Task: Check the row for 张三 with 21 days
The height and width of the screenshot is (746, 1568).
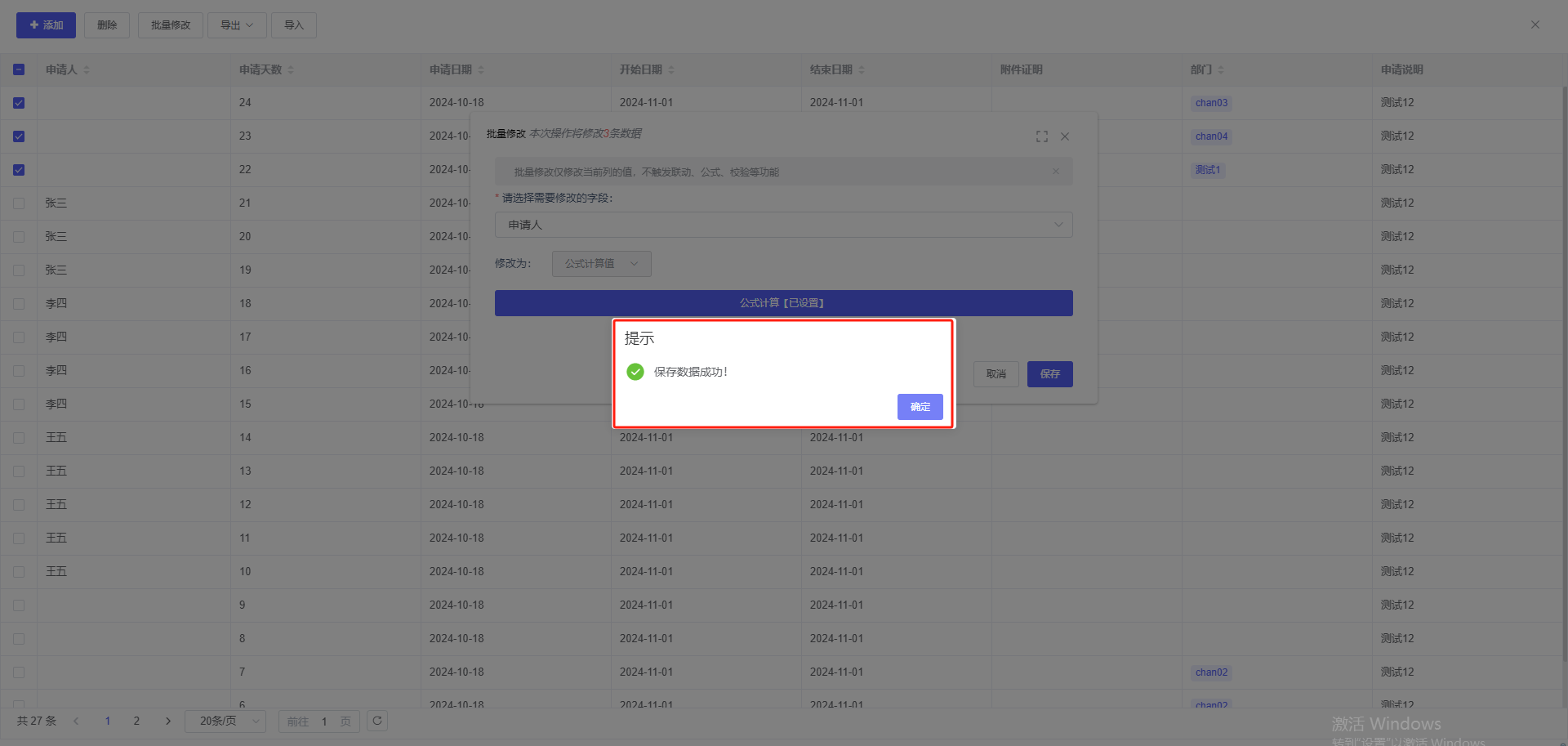Action: (x=19, y=203)
